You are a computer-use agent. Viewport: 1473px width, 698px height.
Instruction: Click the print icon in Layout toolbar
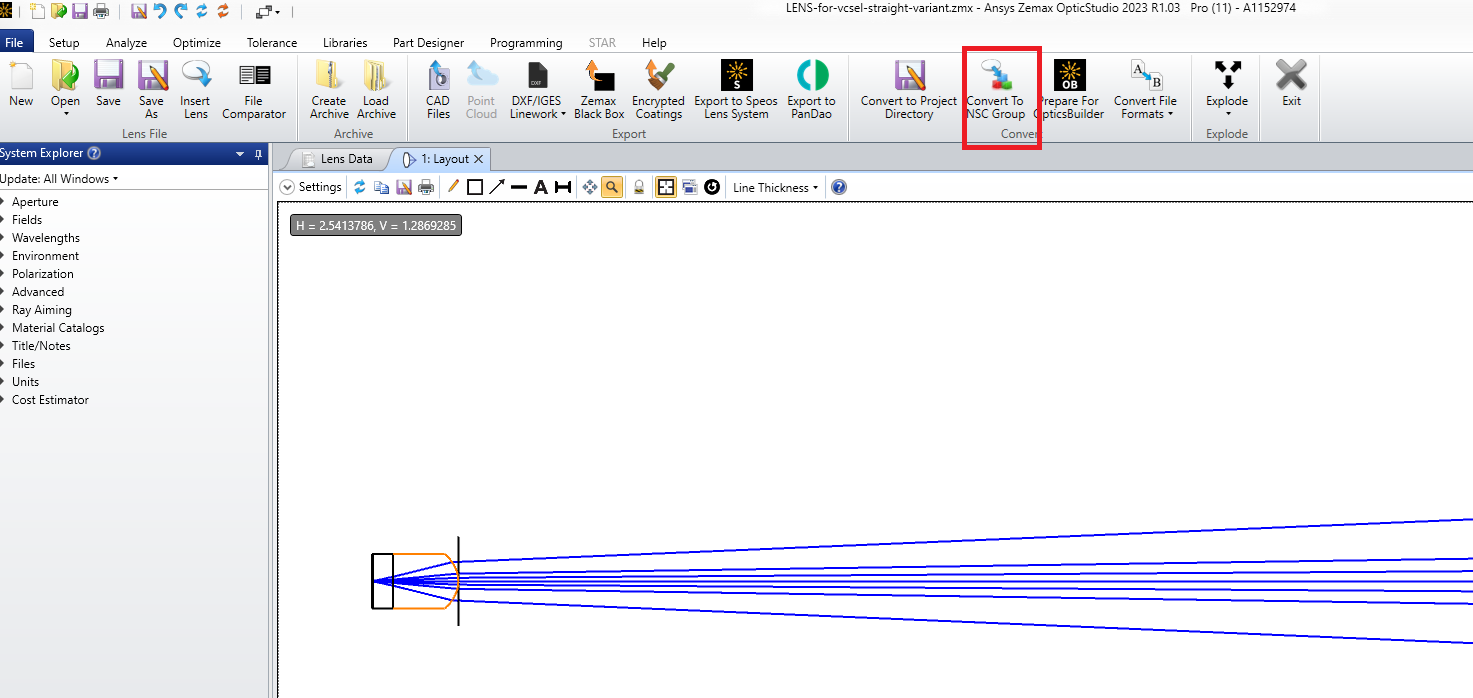(426, 187)
